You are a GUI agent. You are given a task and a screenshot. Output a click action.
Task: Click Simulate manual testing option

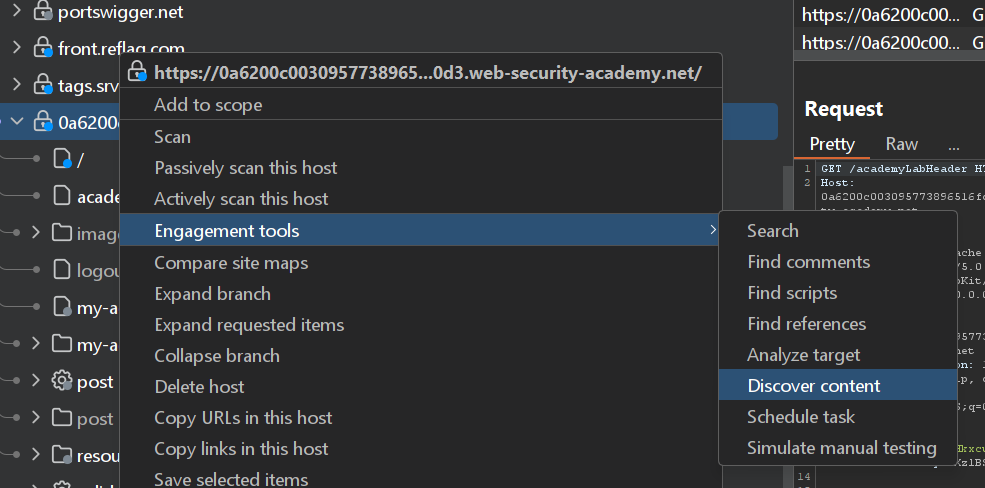coord(841,448)
